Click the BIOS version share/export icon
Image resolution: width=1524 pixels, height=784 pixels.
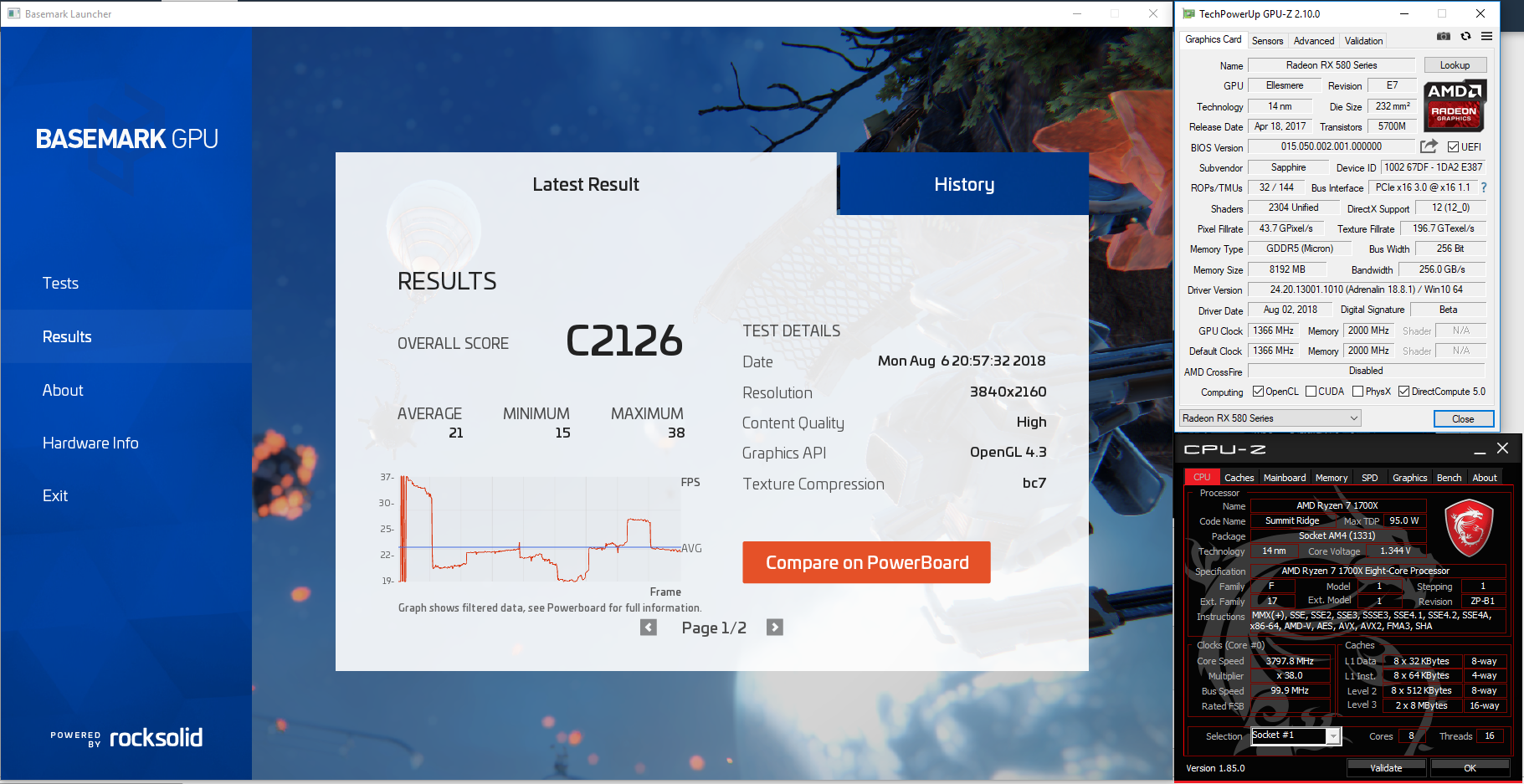1429,146
